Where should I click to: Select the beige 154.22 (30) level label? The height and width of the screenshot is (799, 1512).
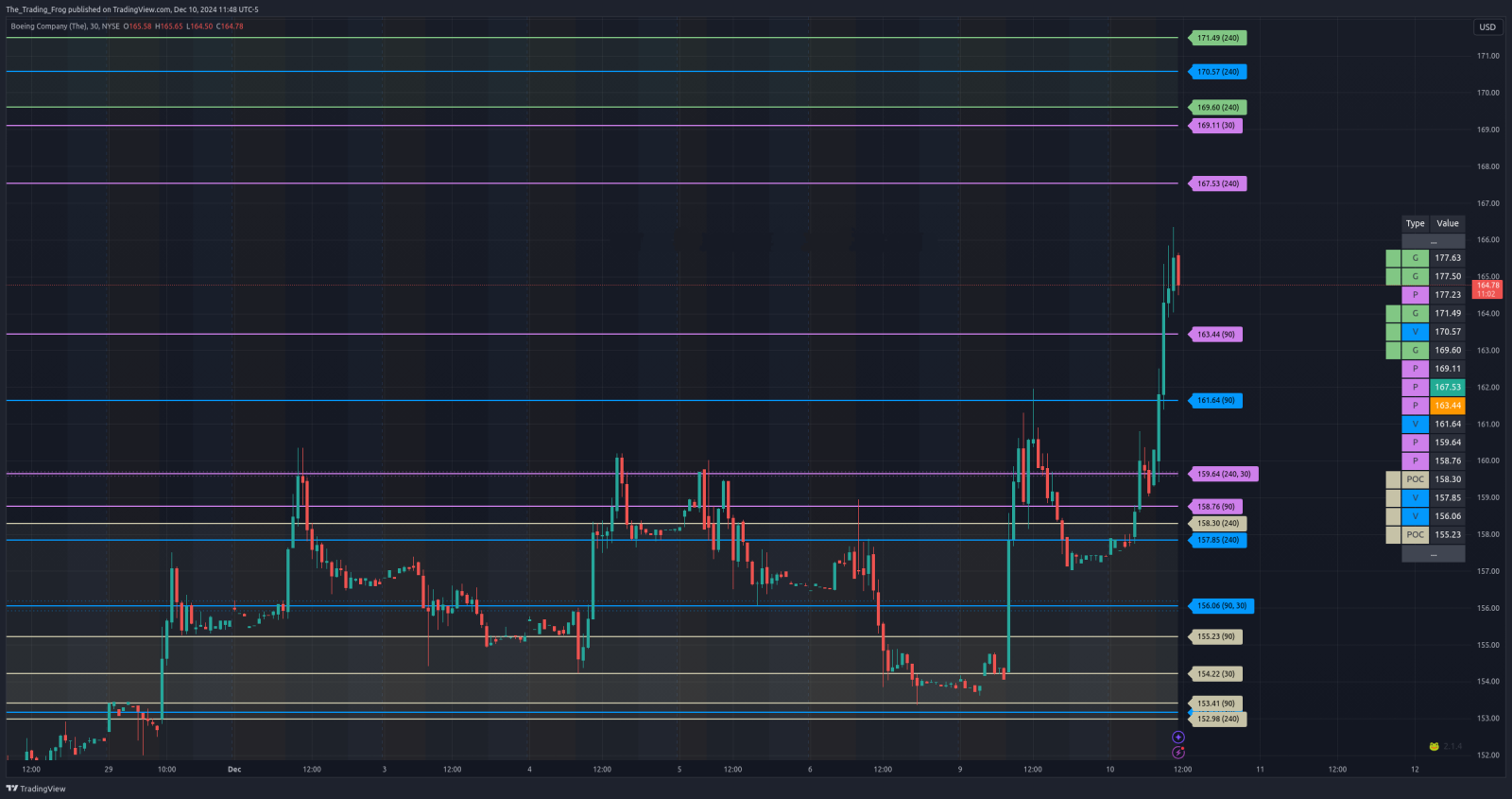coord(1215,674)
